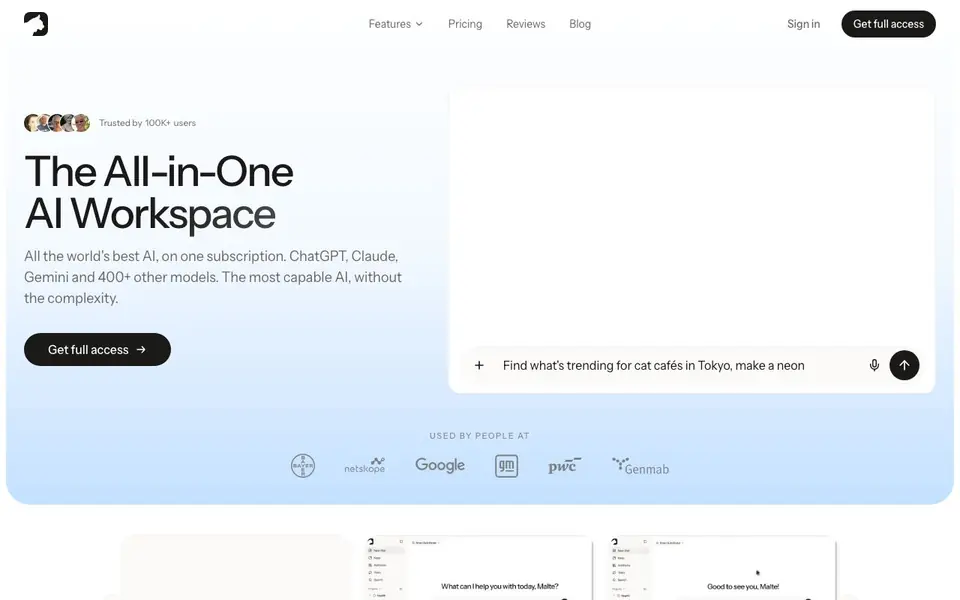Click the header Get full access button
The width and height of the screenshot is (960, 600).
[888, 24]
